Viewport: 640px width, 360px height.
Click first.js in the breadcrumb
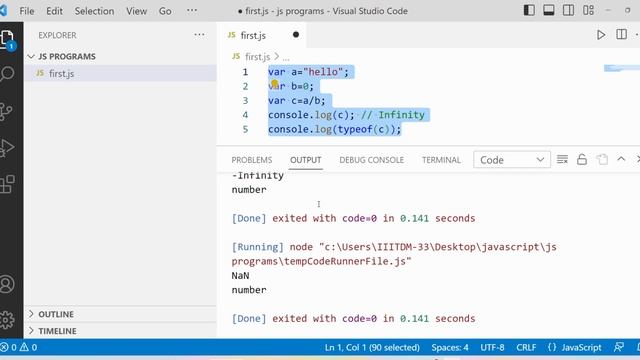point(258,57)
